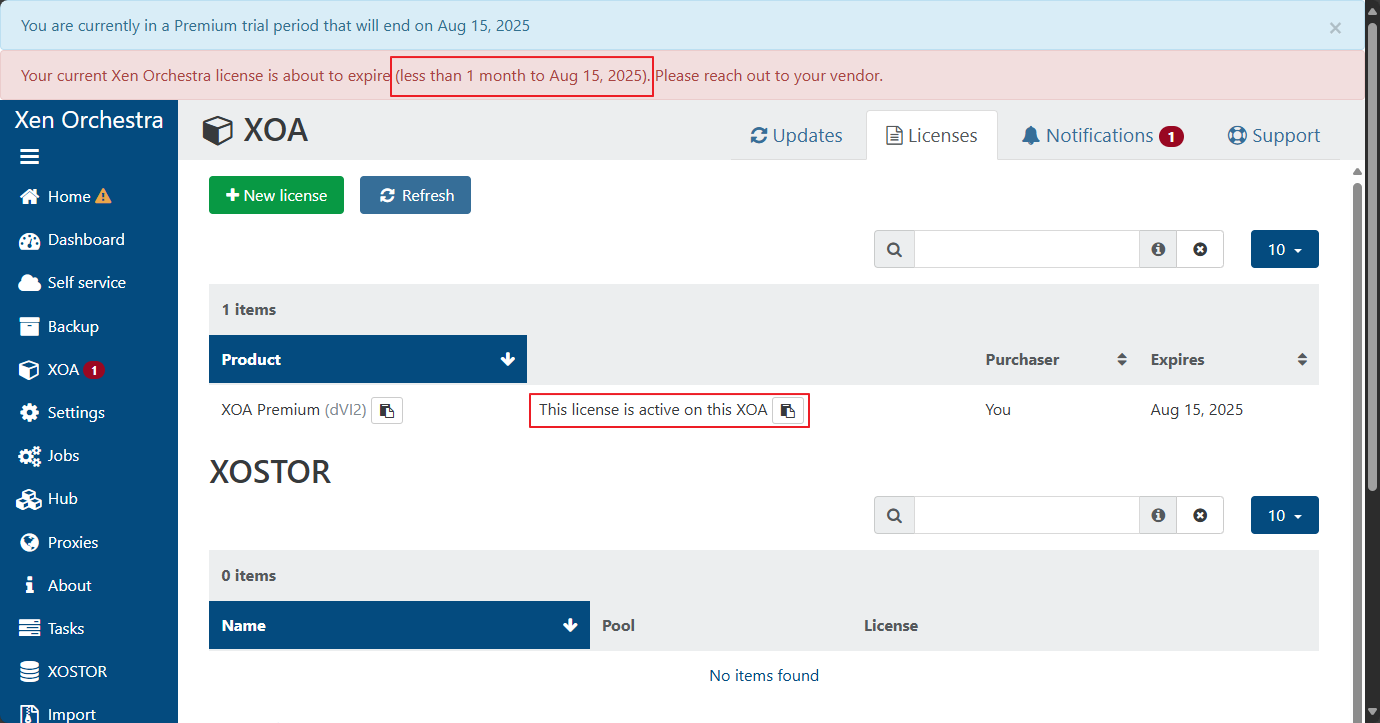The image size is (1380, 723).
Task: Go to Self service page
Action: [72, 283]
